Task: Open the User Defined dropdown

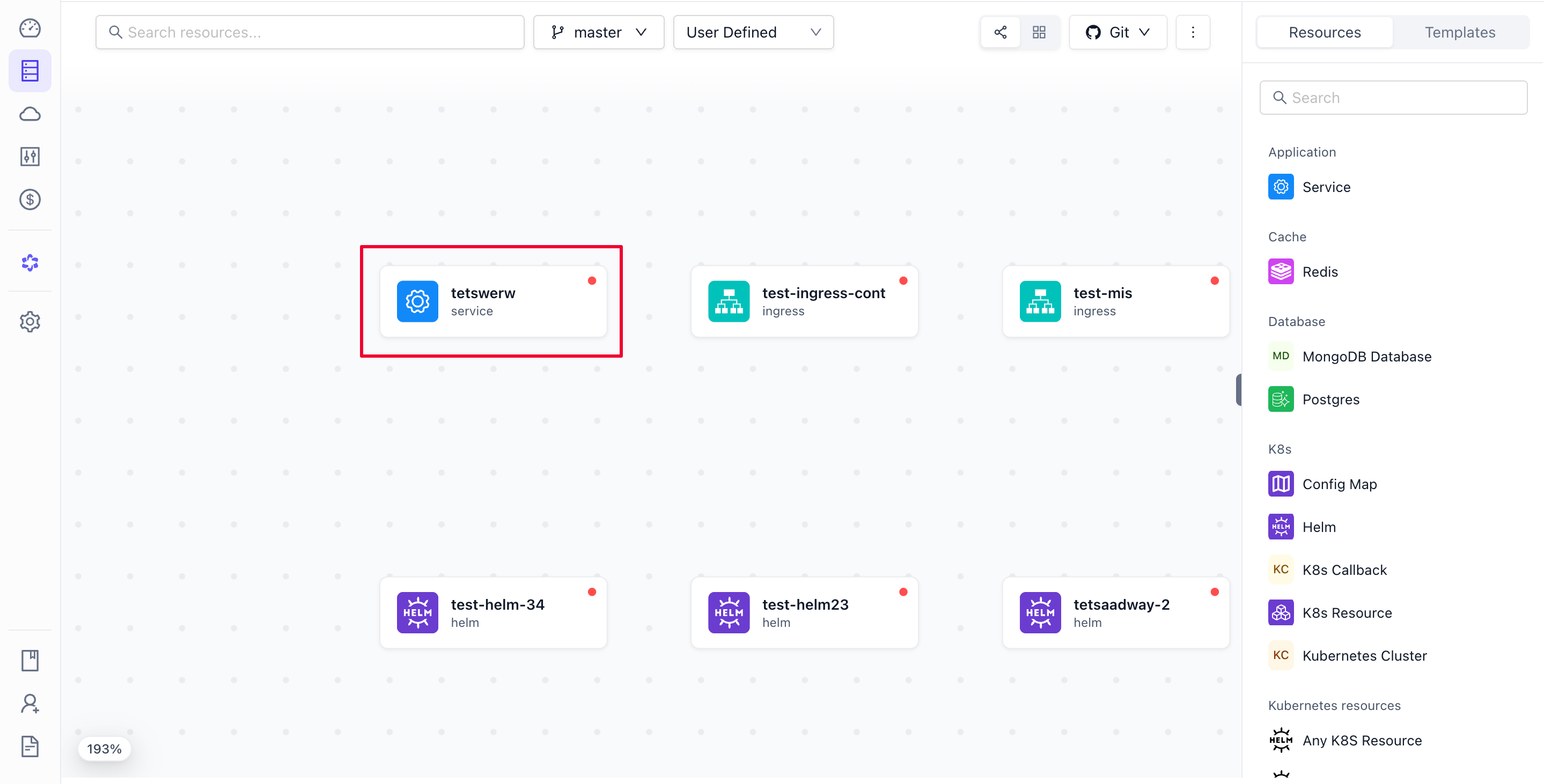Action: point(753,32)
